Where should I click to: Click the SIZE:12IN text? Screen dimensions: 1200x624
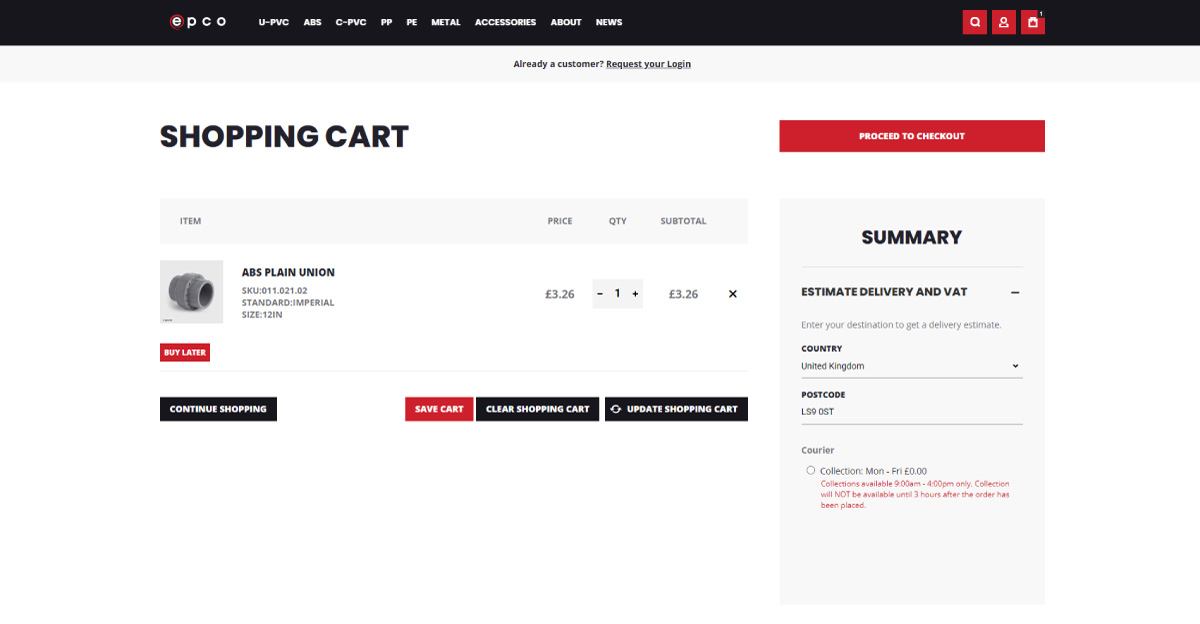pos(262,315)
